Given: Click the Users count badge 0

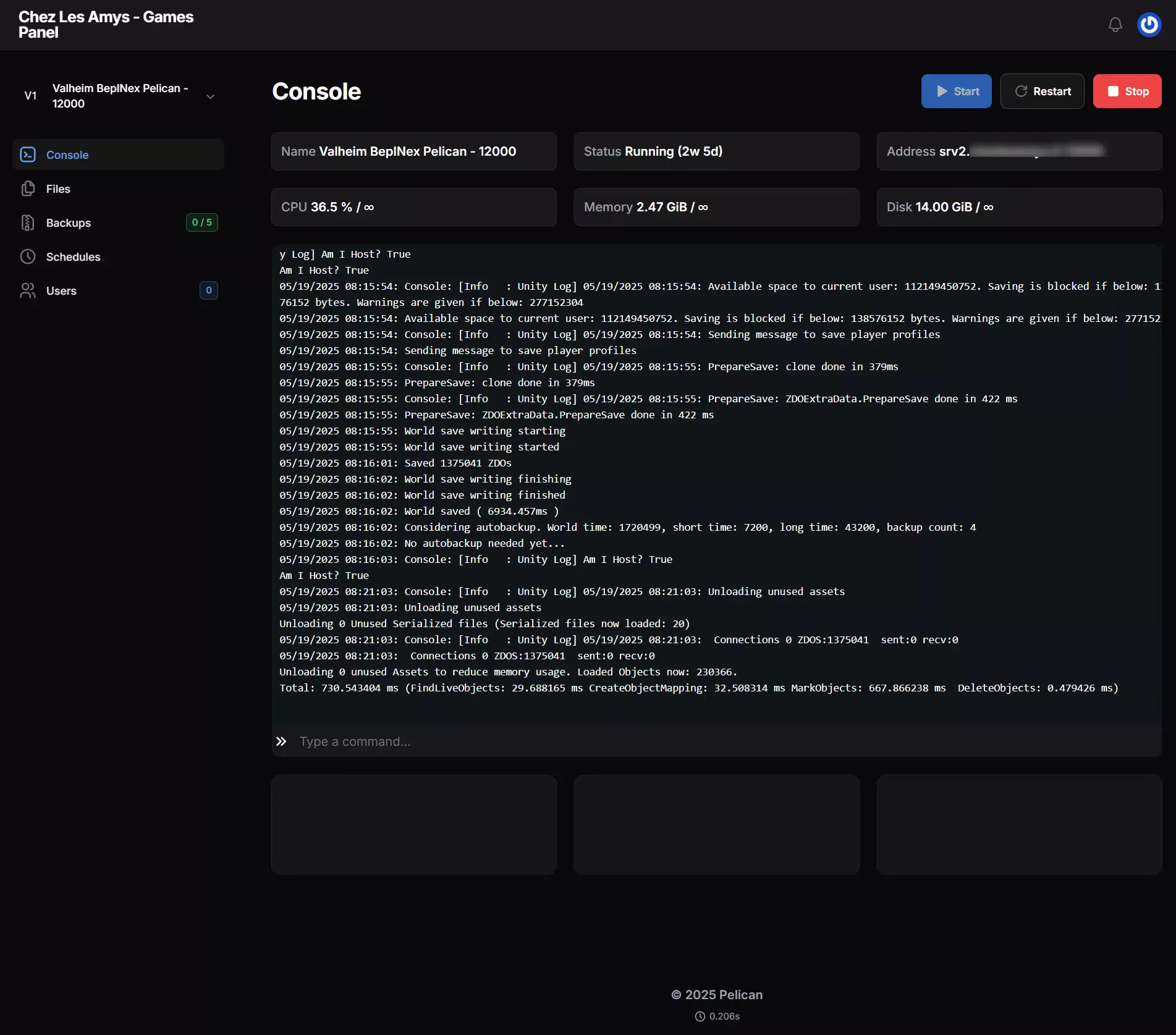Looking at the screenshot, I should pos(209,290).
